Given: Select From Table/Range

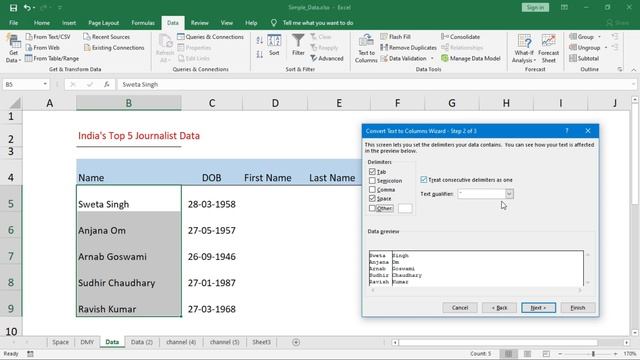Looking at the screenshot, I should coord(52,58).
